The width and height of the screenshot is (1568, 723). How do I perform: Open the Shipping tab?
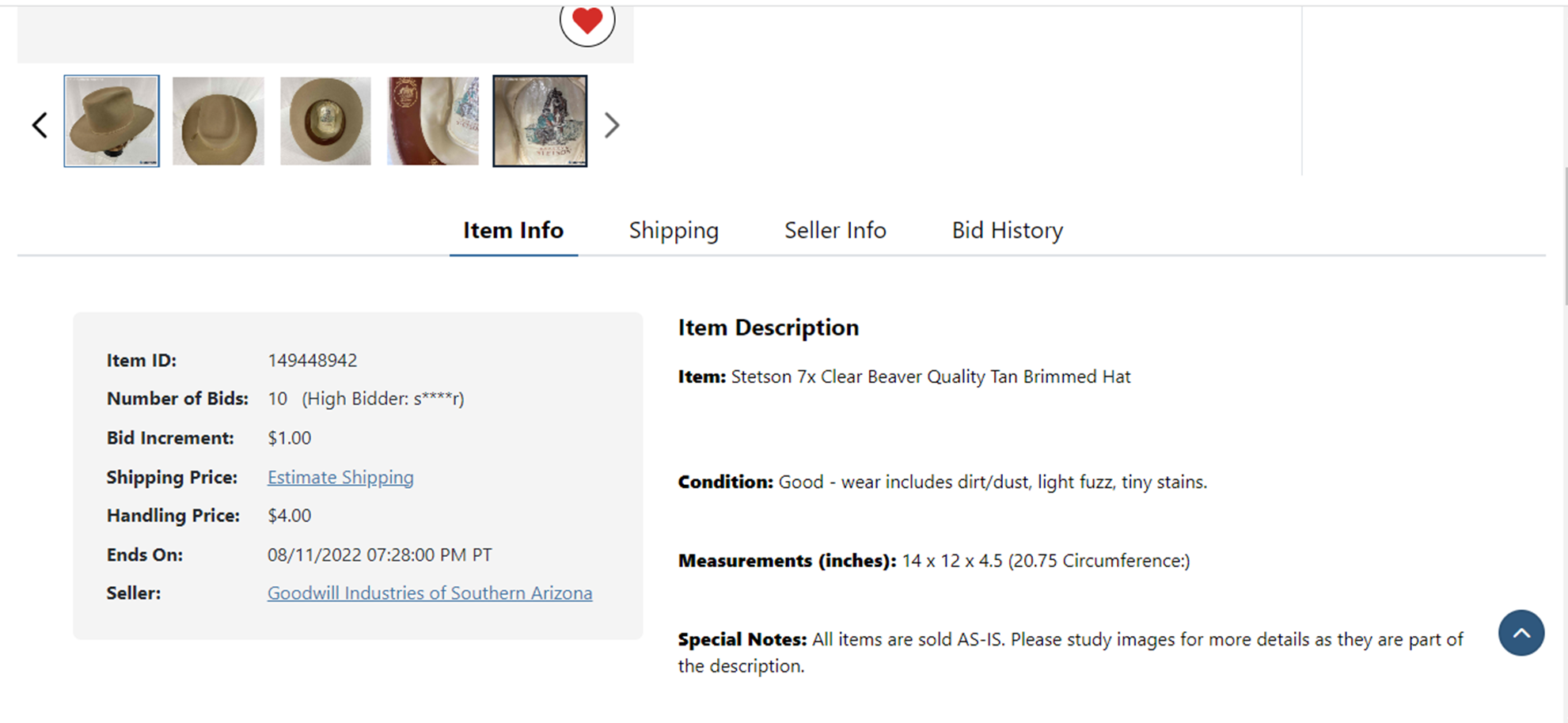click(x=674, y=230)
